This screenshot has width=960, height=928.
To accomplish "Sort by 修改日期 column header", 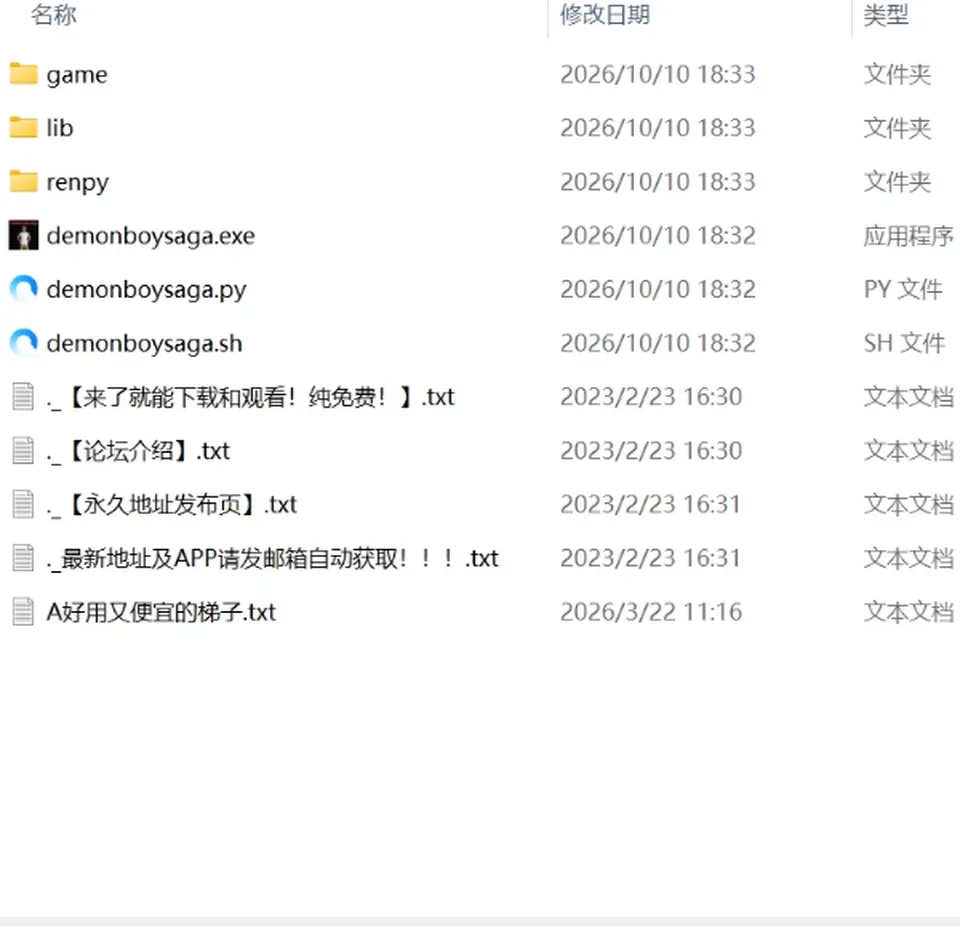I will click(605, 15).
